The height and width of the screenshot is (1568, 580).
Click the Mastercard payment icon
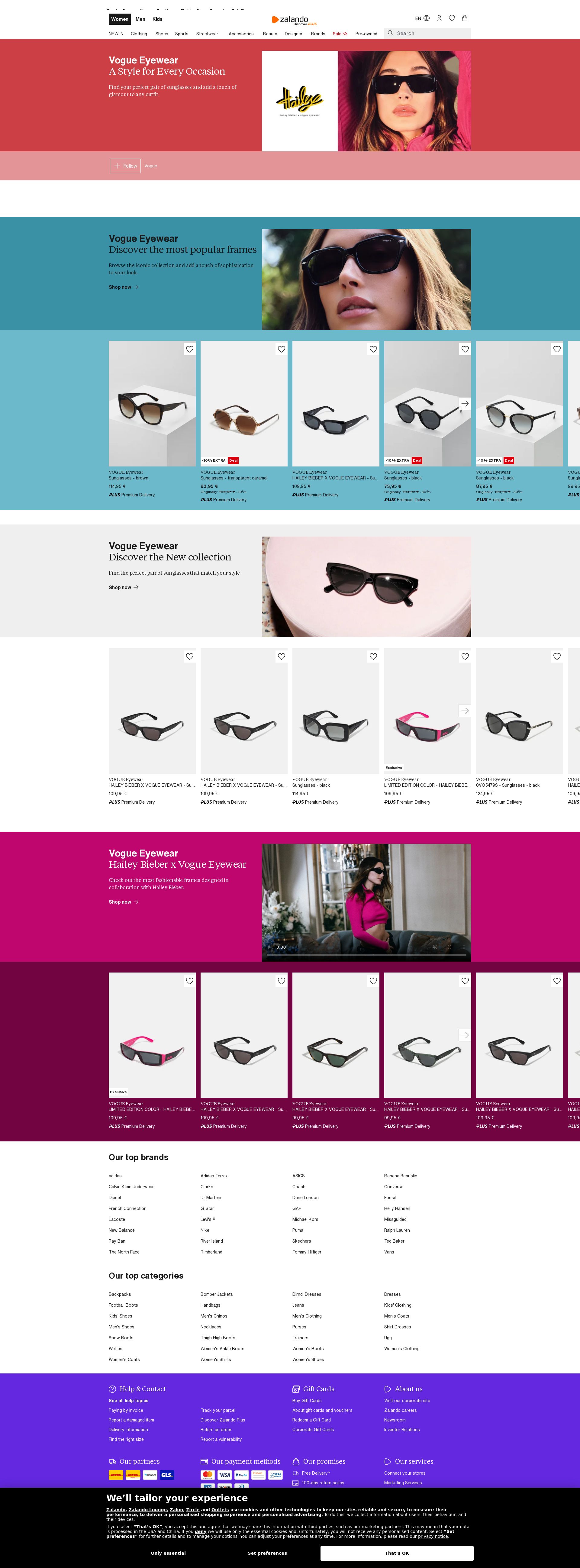click(x=208, y=1475)
